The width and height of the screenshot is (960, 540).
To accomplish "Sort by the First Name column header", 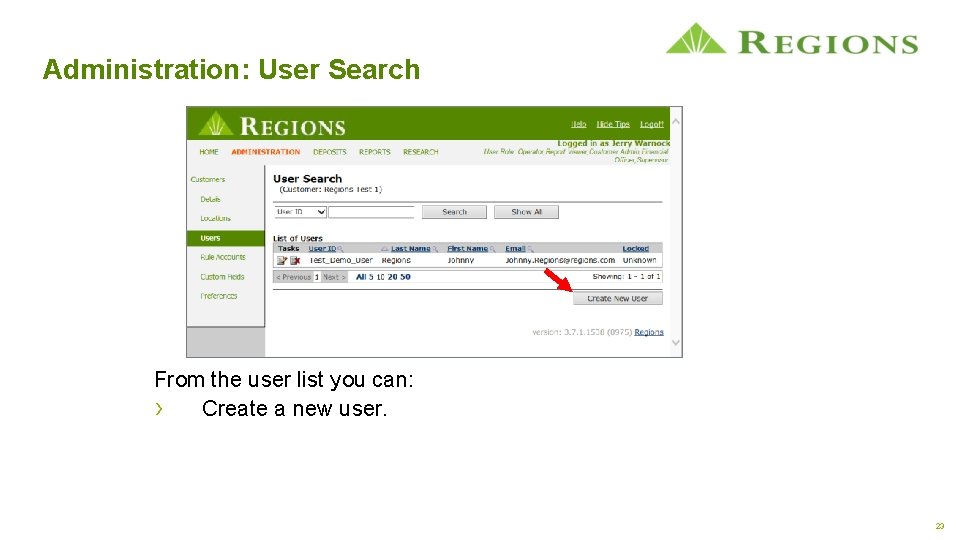I will point(467,249).
